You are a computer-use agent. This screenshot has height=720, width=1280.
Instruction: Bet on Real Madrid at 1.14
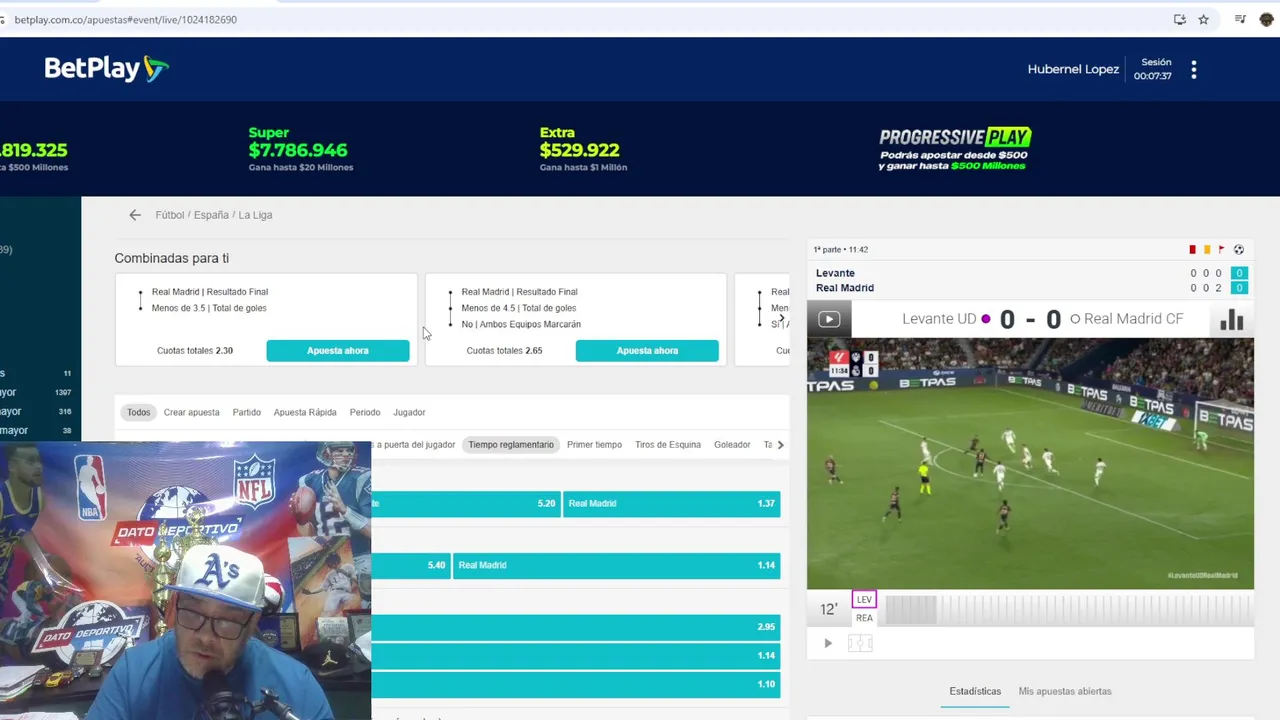coord(616,565)
